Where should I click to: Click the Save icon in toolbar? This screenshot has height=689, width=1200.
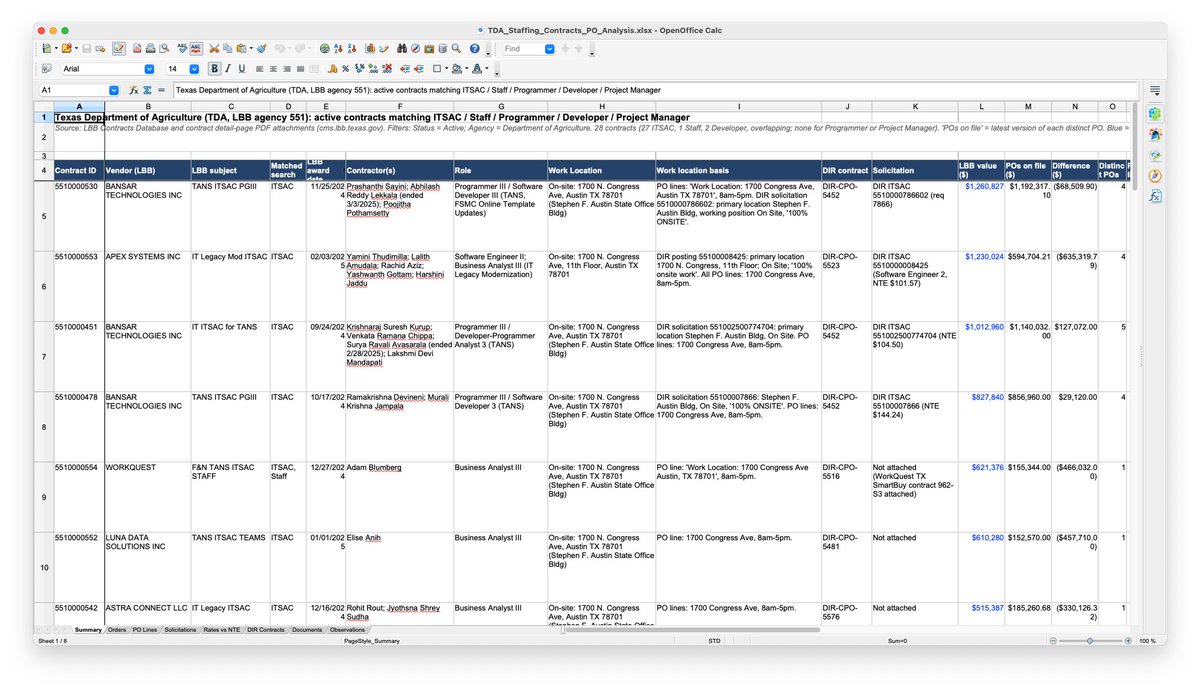[86, 48]
